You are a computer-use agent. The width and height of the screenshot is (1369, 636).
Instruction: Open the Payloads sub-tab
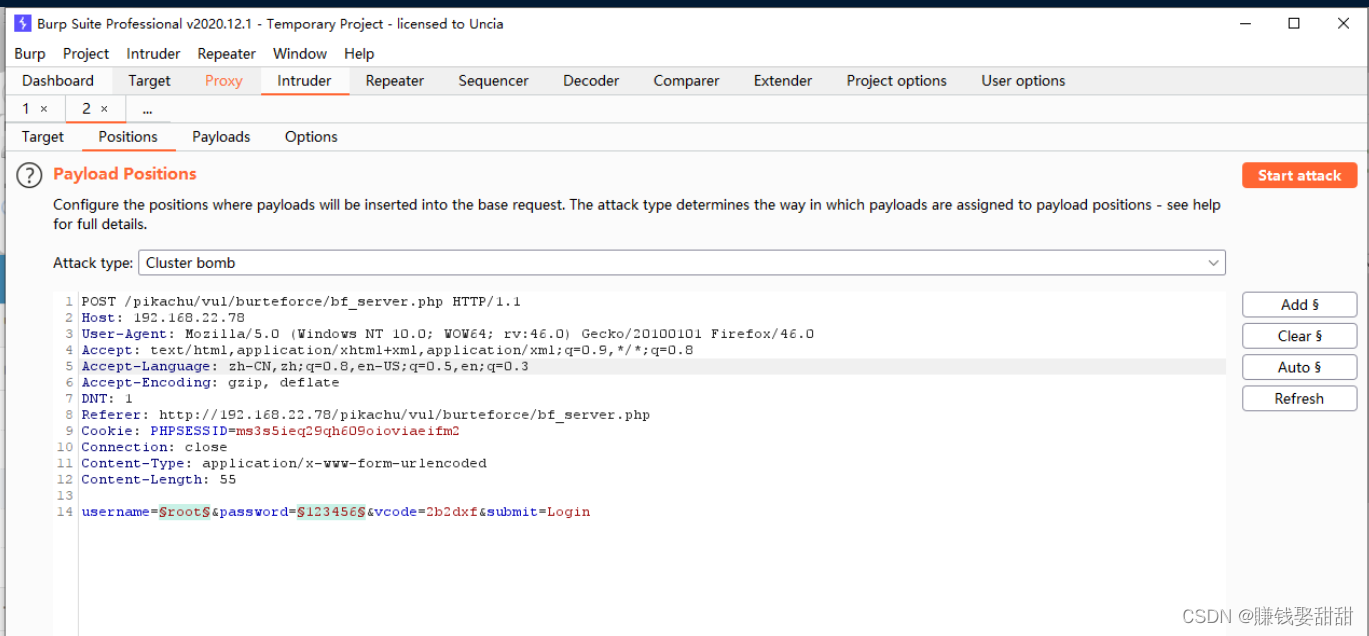[x=221, y=137]
